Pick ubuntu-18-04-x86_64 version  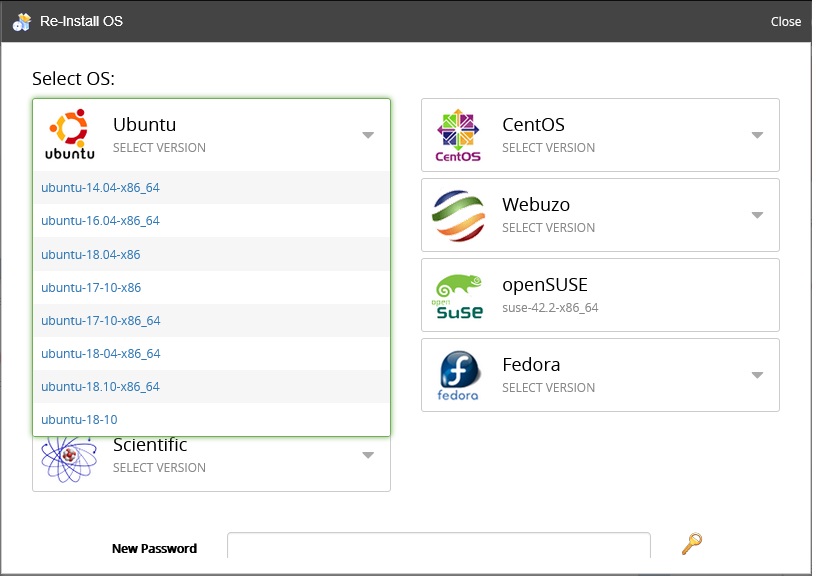(211, 354)
